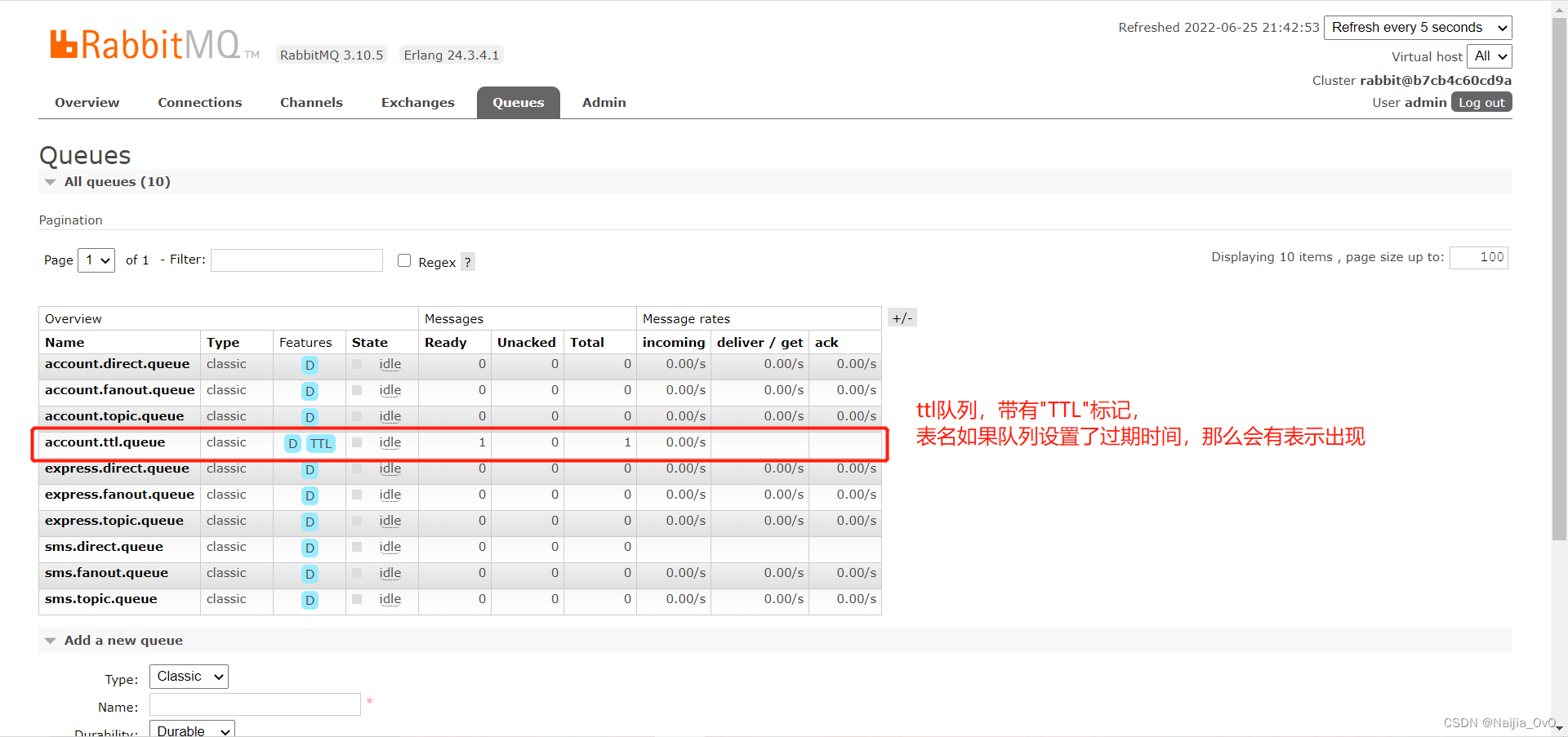1568x737 pixels.
Task: Sort by the deliver / get column header
Action: (x=760, y=343)
